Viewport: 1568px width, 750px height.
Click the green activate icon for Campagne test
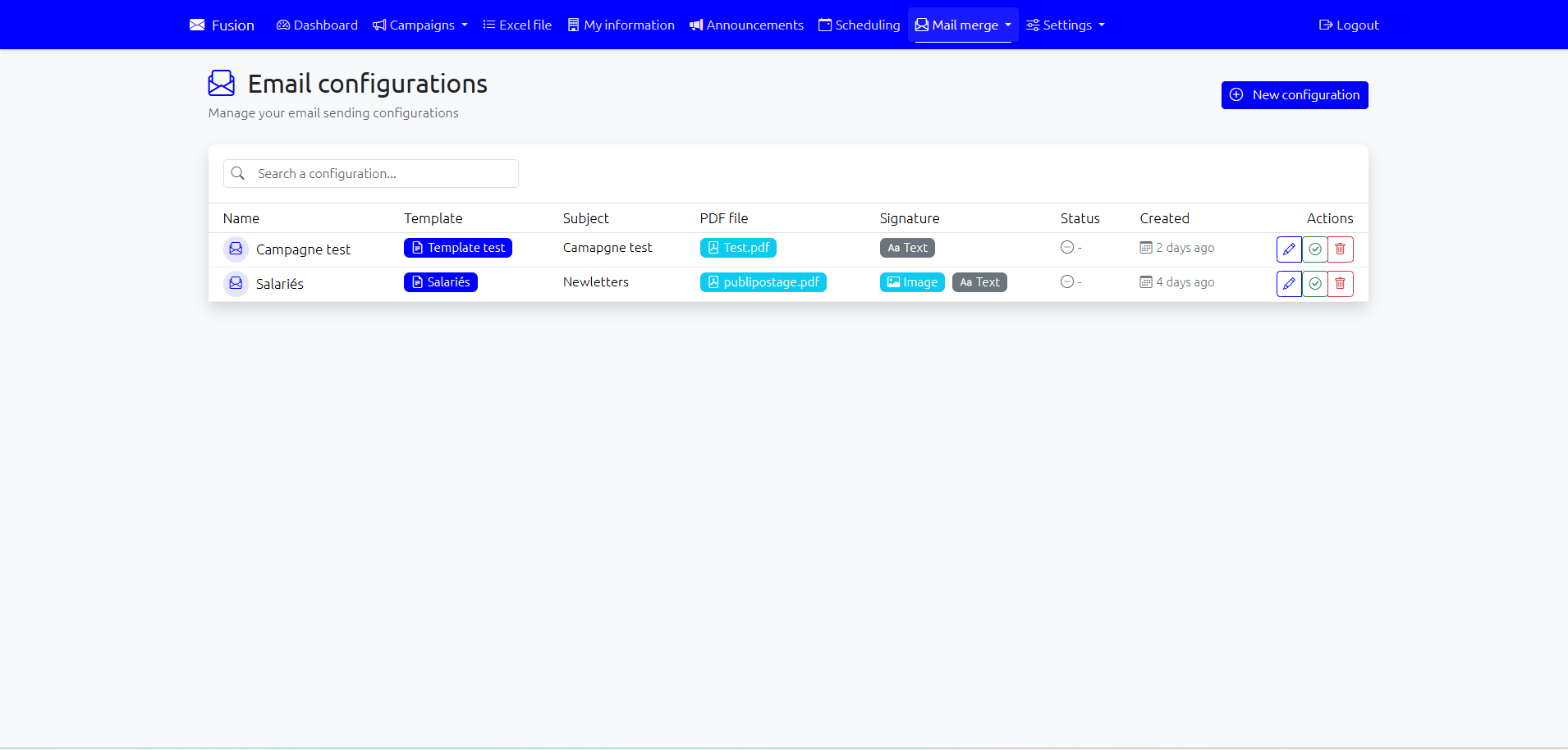[x=1315, y=249]
